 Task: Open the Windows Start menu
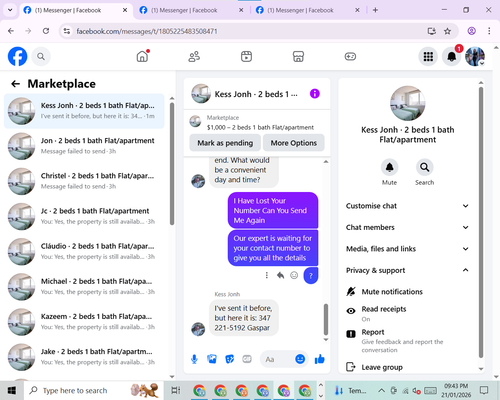click(12, 390)
